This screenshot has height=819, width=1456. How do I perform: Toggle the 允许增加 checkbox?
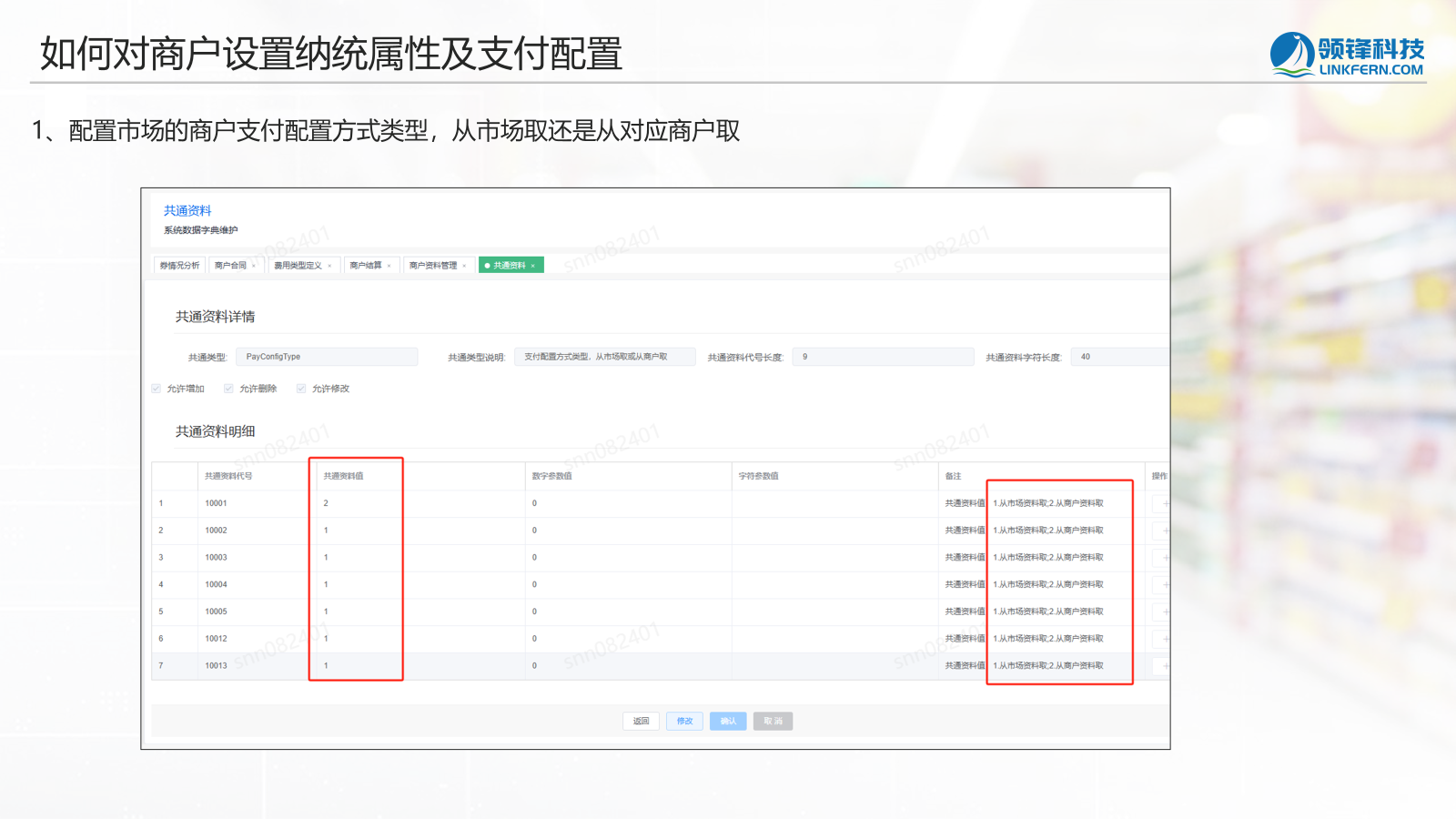[157, 389]
